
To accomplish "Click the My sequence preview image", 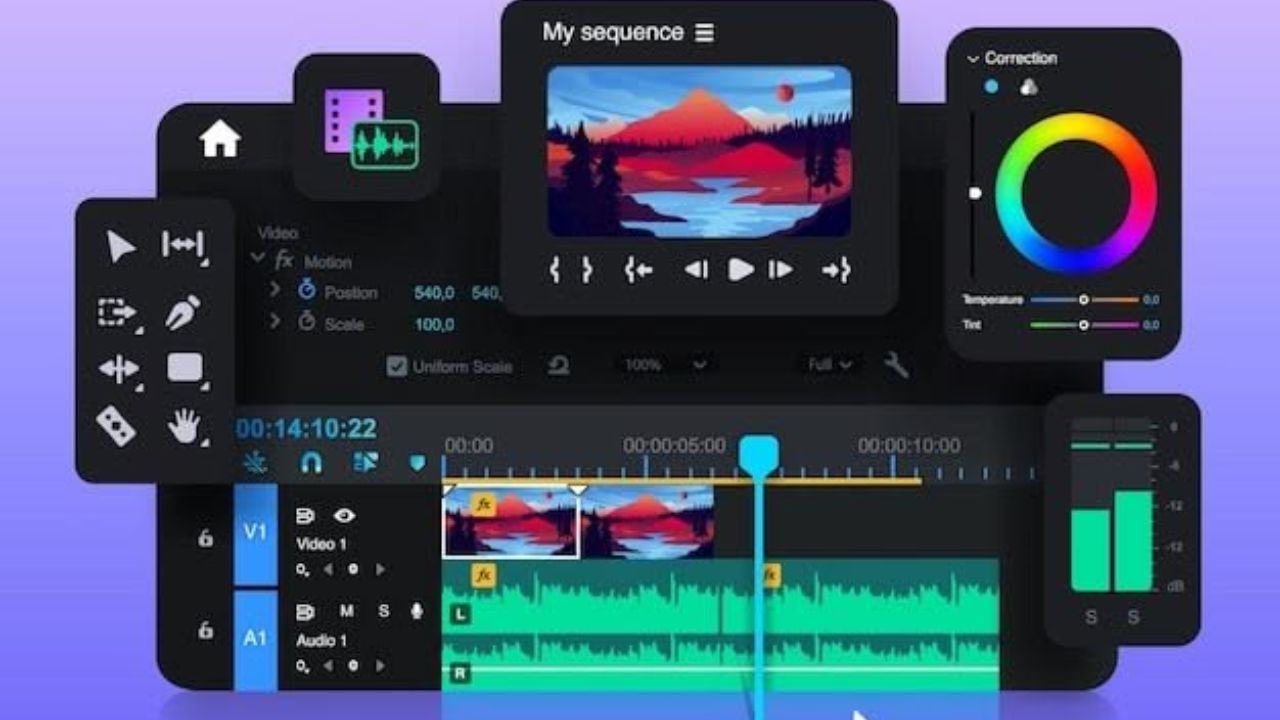I will click(699, 152).
